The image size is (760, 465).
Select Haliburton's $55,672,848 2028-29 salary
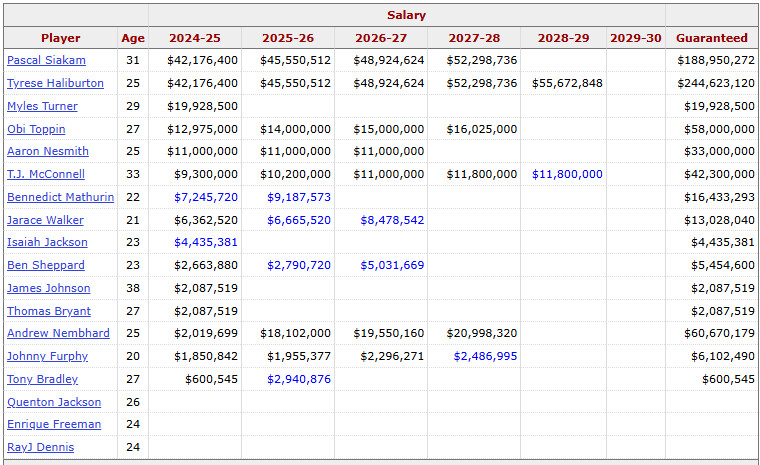[x=567, y=83]
